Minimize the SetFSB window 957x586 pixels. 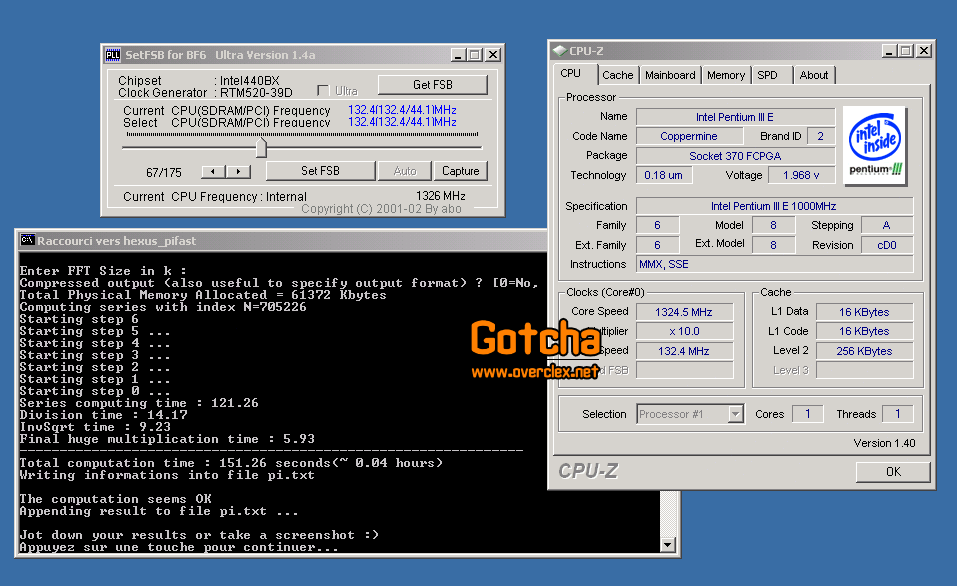tap(458, 55)
